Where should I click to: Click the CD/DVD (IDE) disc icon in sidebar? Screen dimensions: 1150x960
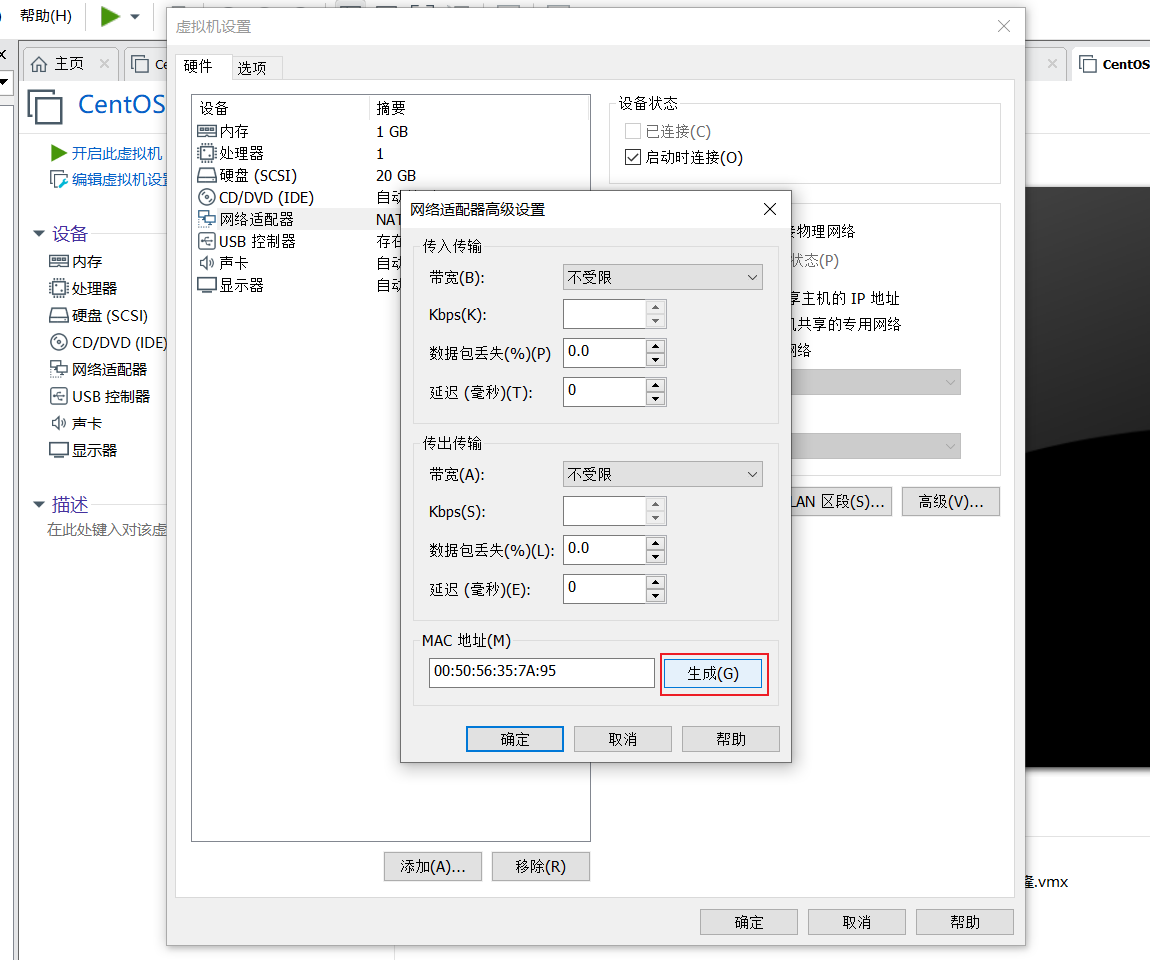59,342
